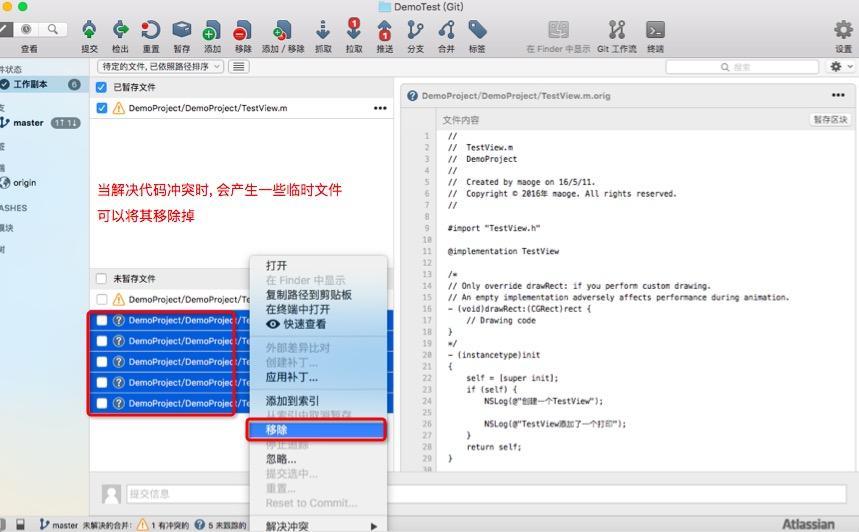859x532 pixels.
Task: Choose 应用补丁... in context menu
Action: [318, 377]
